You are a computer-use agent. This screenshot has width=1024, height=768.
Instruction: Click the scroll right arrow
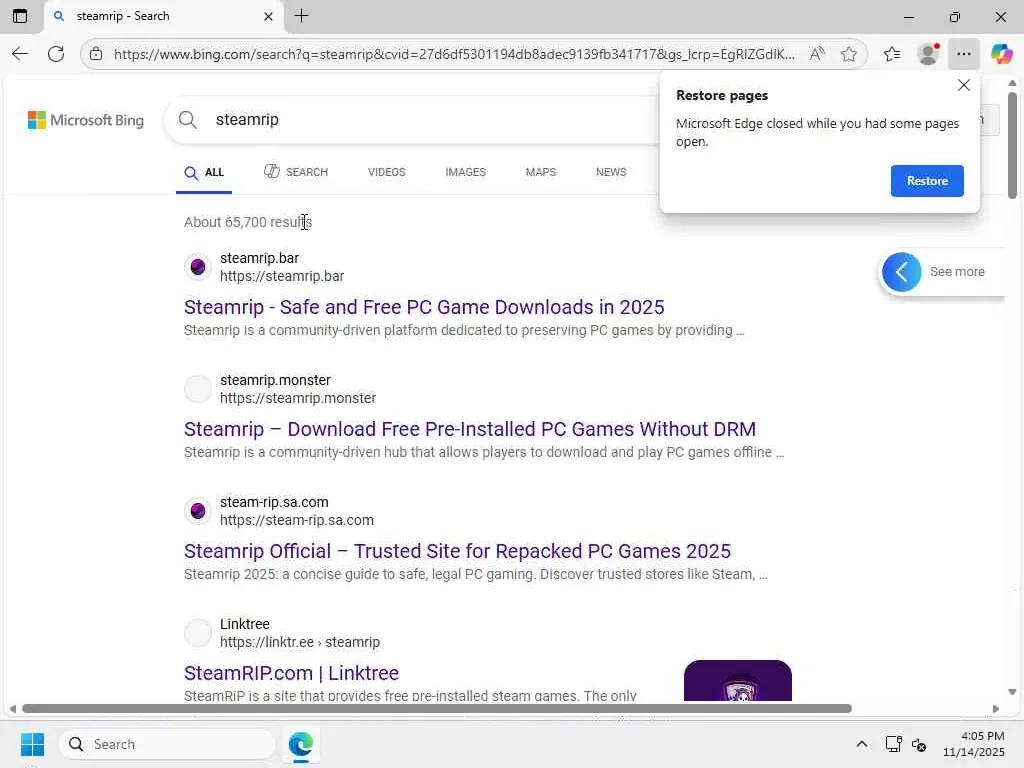coord(996,709)
